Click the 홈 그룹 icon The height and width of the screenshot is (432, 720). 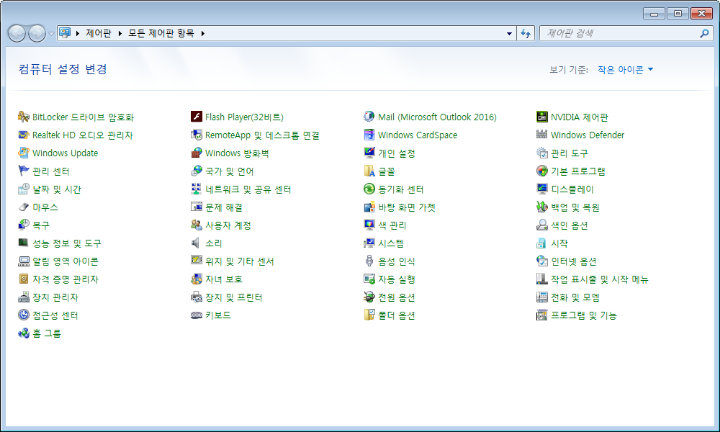click(23, 333)
